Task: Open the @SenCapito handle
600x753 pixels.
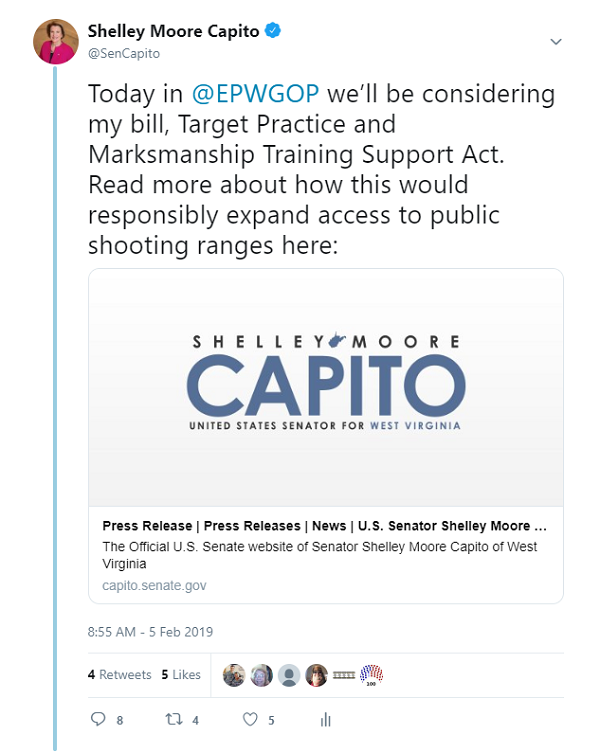Action: point(124,53)
